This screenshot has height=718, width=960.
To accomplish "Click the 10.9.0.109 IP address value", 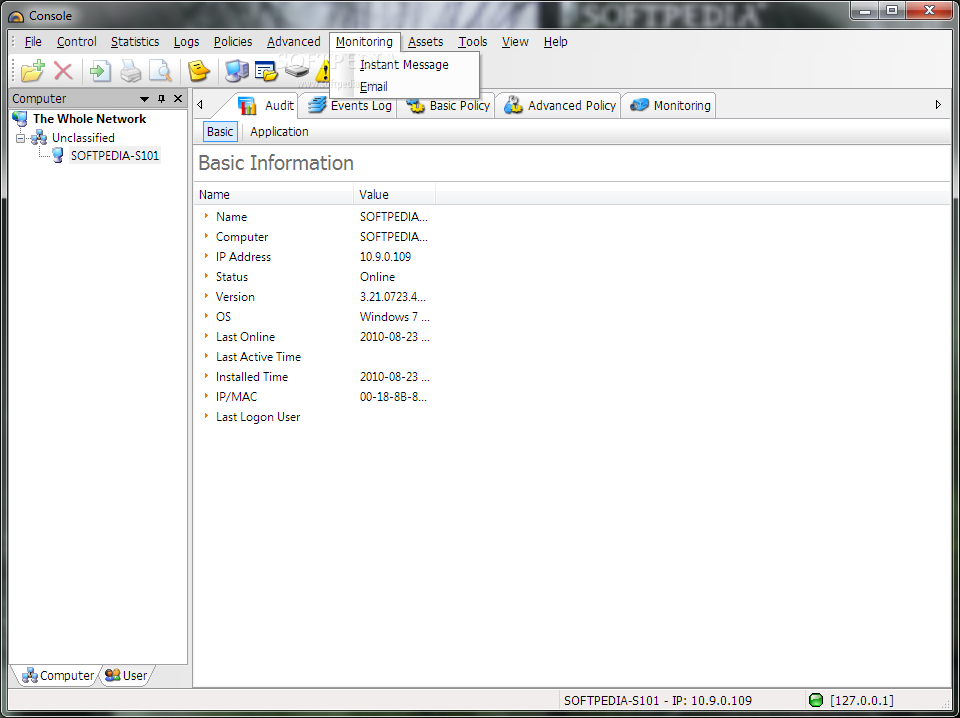I will coord(385,256).
